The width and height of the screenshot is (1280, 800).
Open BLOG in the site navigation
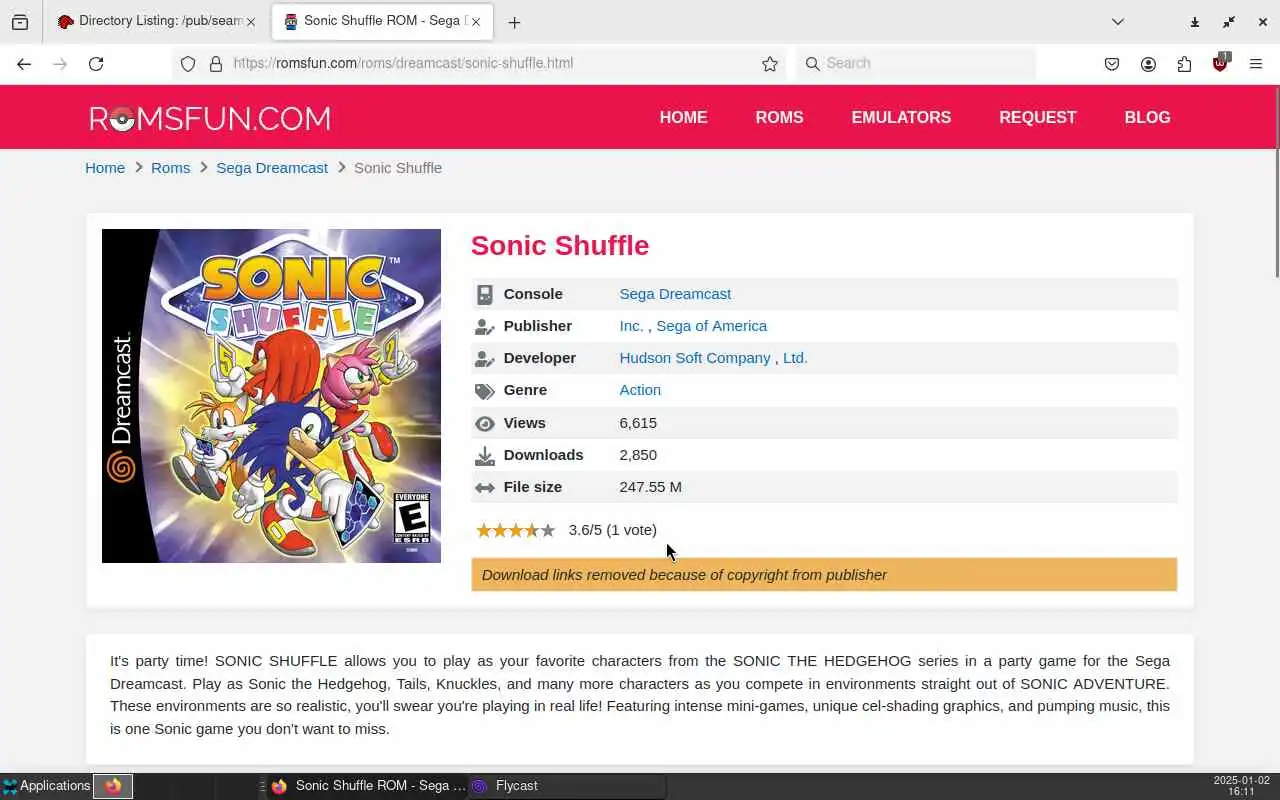(x=1147, y=117)
